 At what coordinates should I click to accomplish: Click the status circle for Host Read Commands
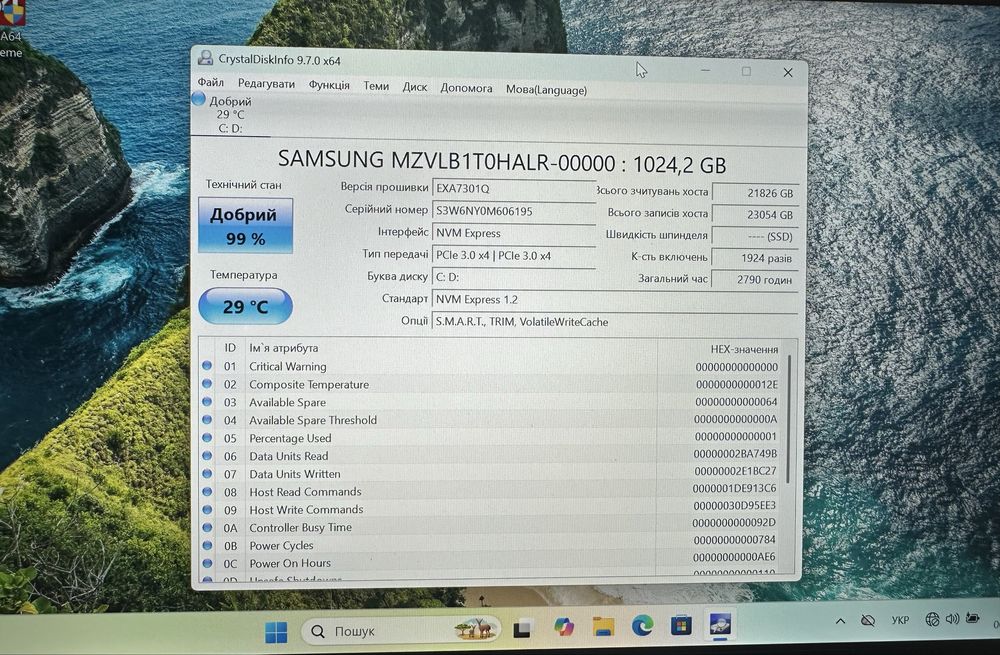click(207, 491)
